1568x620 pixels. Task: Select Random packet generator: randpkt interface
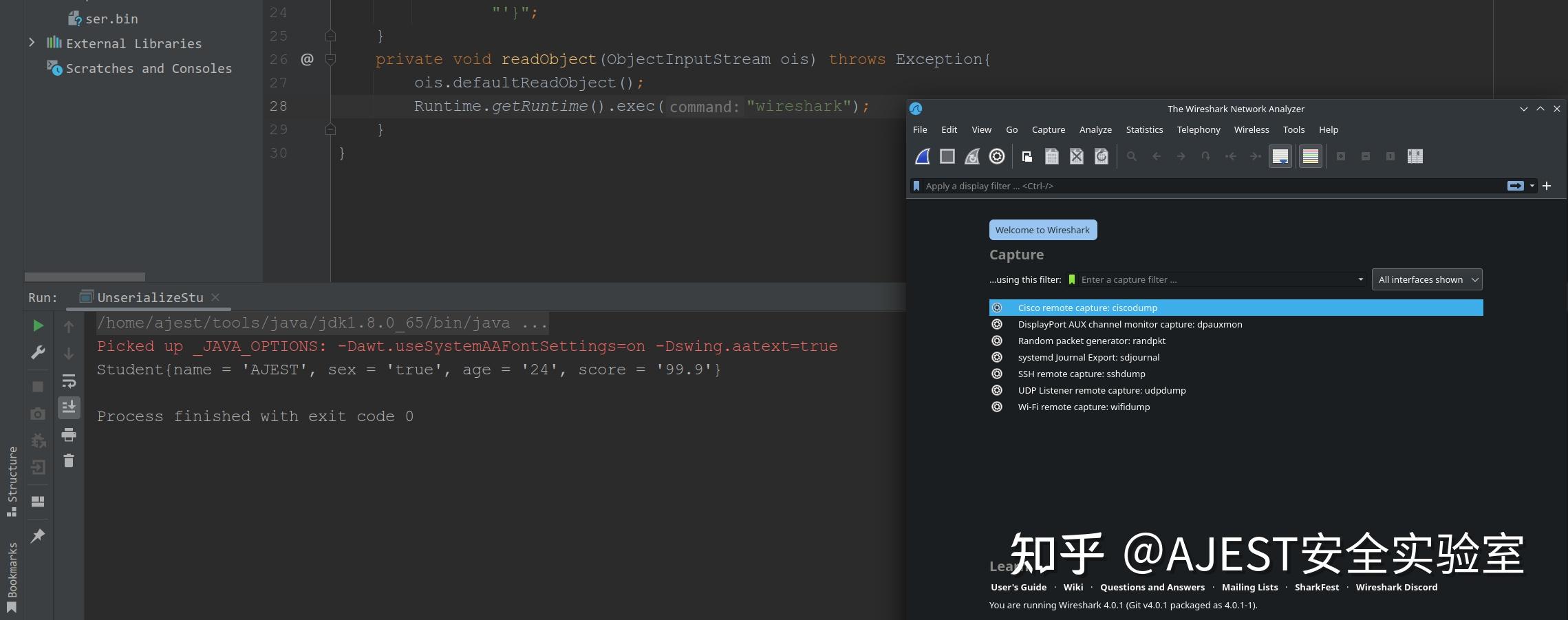point(1236,341)
